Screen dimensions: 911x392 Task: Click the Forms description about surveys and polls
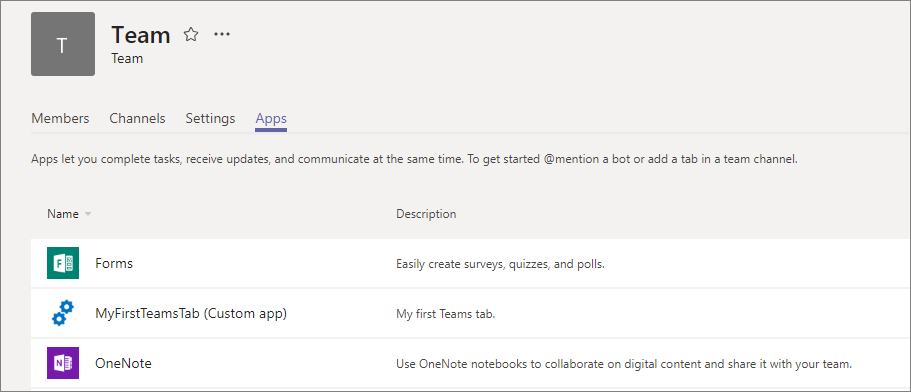click(501, 264)
